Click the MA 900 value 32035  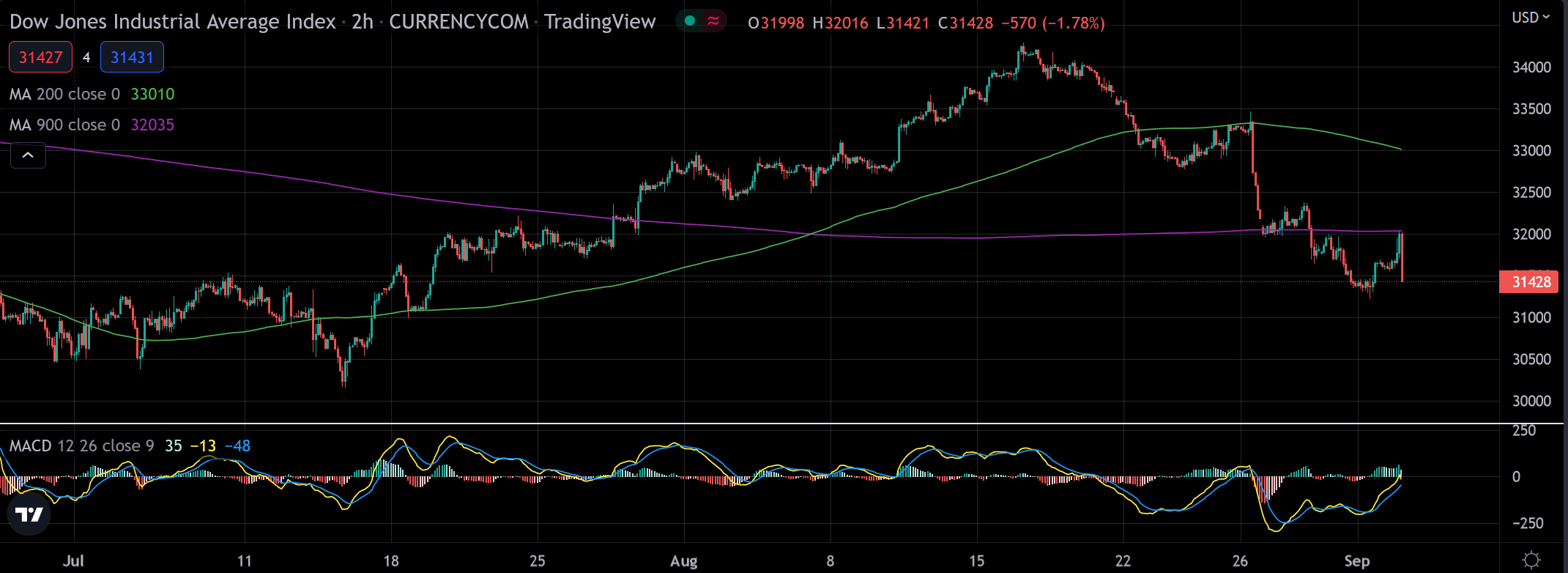pos(152,125)
